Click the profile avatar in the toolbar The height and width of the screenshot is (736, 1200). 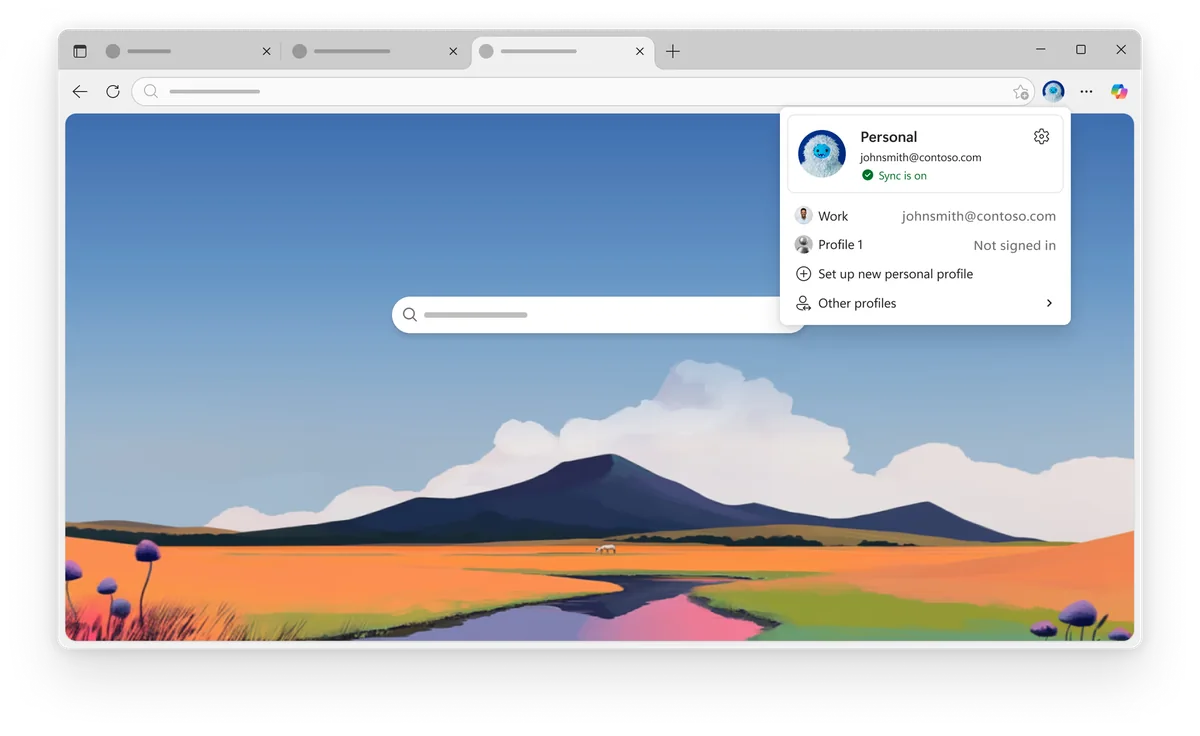1053,92
